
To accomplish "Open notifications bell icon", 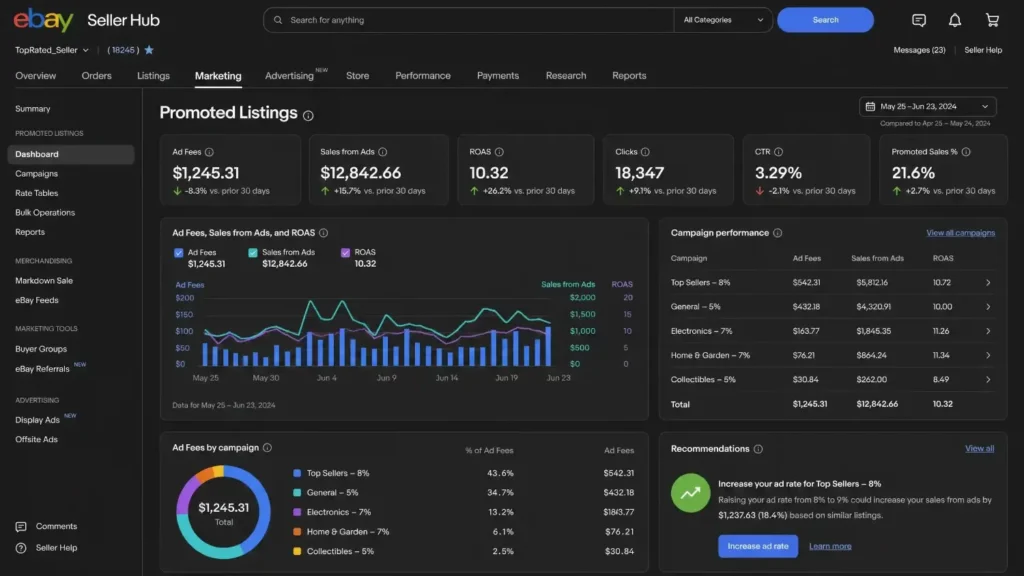I will point(955,20).
